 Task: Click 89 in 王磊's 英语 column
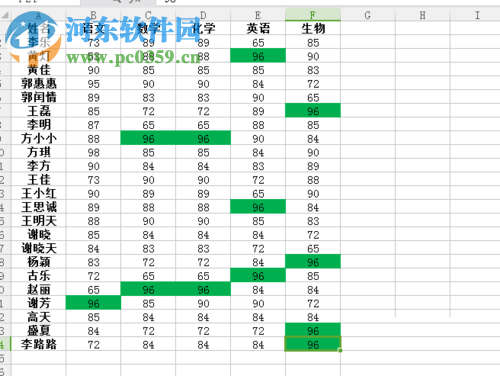(x=258, y=111)
